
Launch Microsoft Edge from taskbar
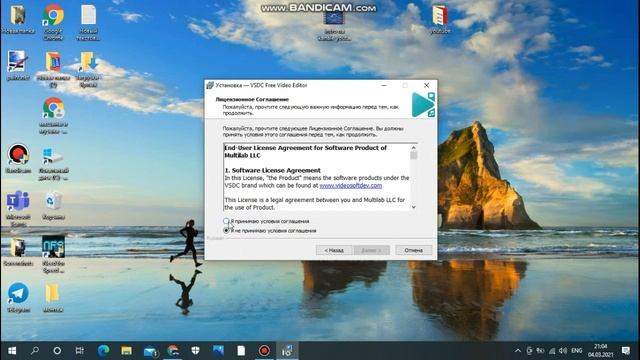(x=103, y=351)
